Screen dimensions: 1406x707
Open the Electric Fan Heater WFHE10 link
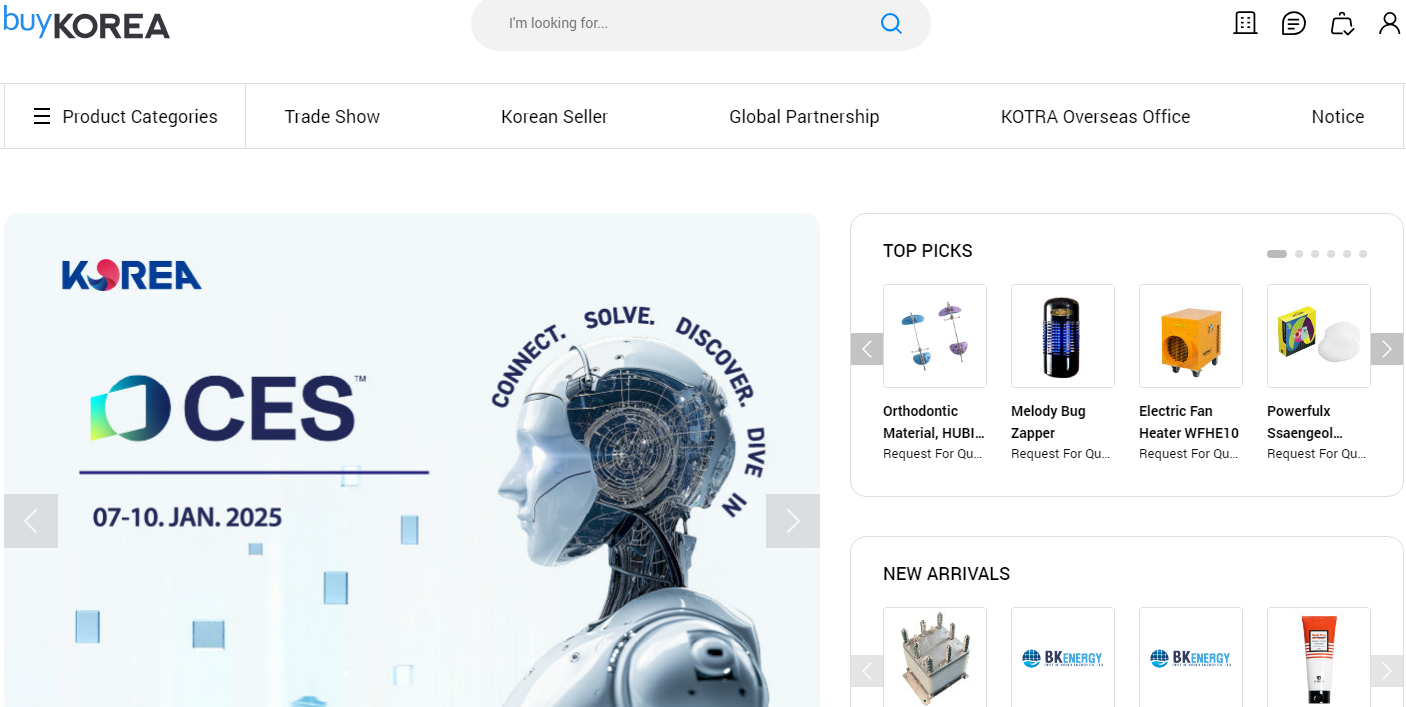click(x=1189, y=422)
